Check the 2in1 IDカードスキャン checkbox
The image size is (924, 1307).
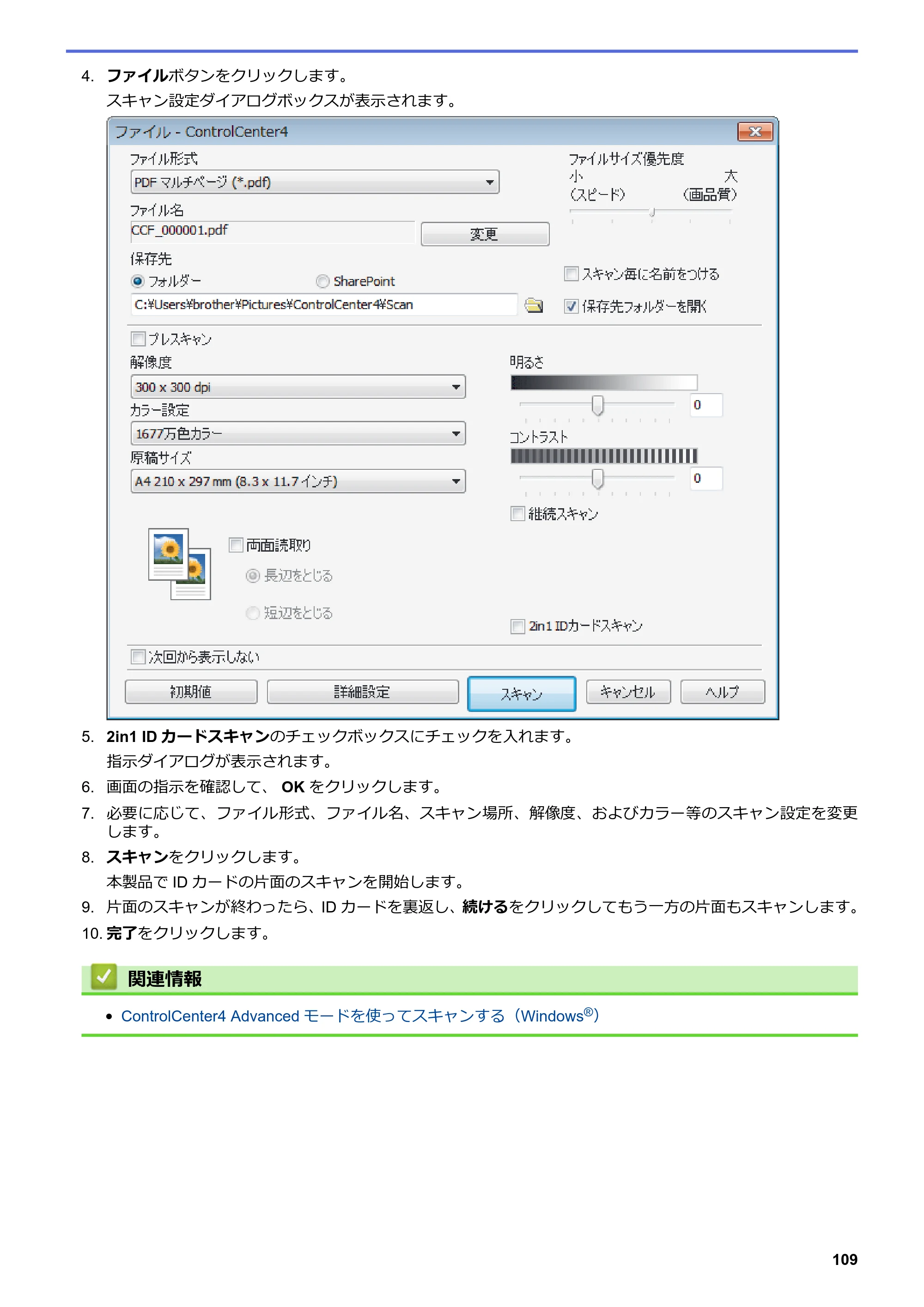pyautogui.click(x=517, y=626)
